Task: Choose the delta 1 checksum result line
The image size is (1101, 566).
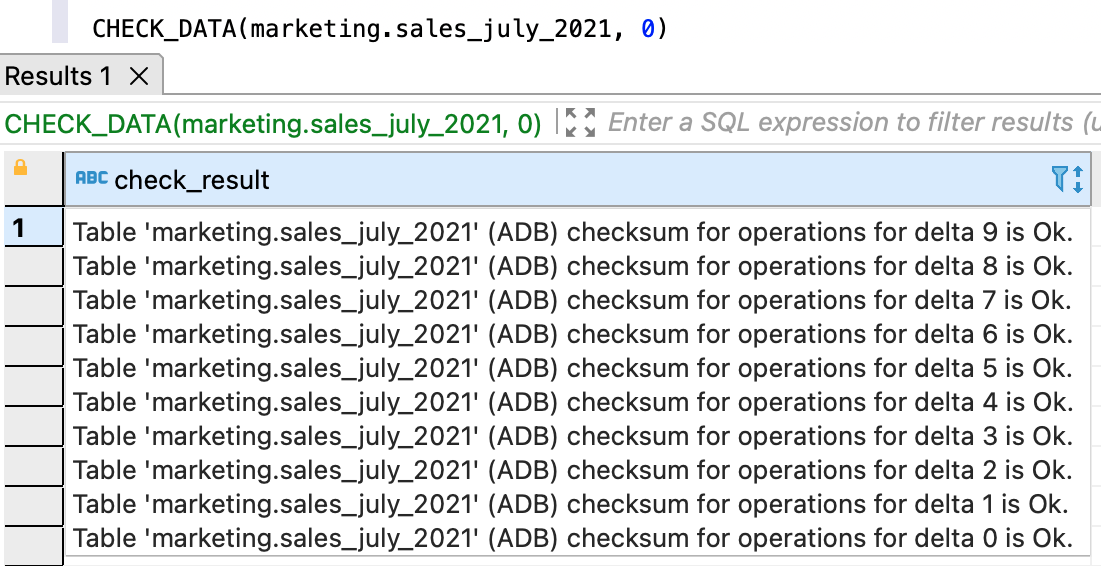Action: point(570,504)
